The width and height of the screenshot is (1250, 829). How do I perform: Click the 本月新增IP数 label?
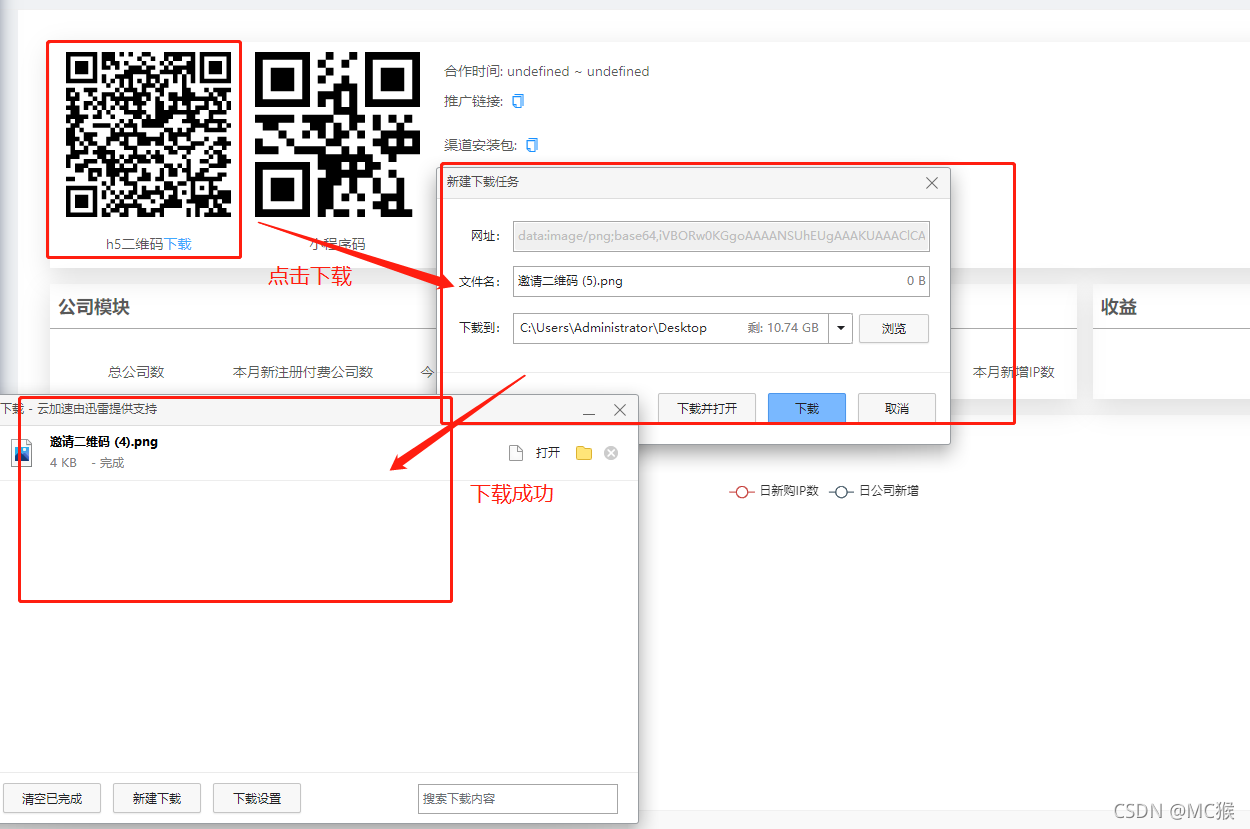coord(1014,372)
